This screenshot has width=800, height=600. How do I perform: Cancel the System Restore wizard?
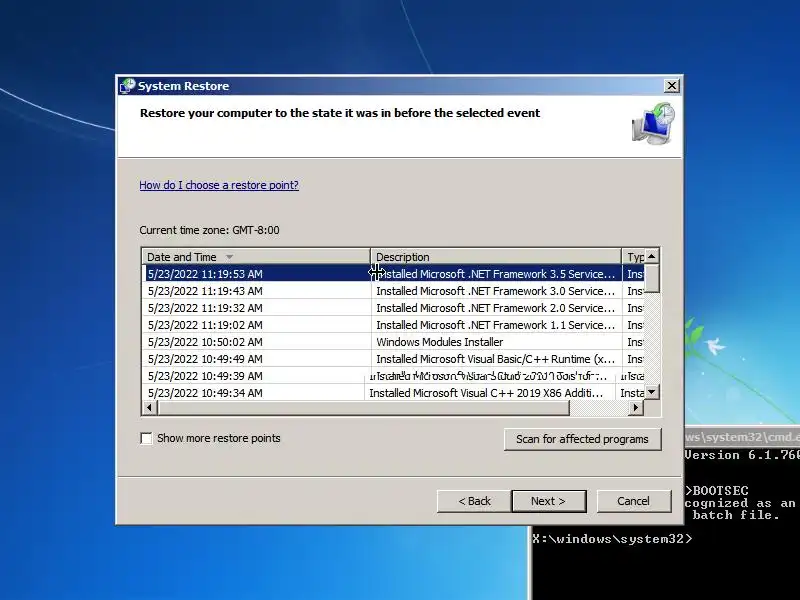point(634,501)
